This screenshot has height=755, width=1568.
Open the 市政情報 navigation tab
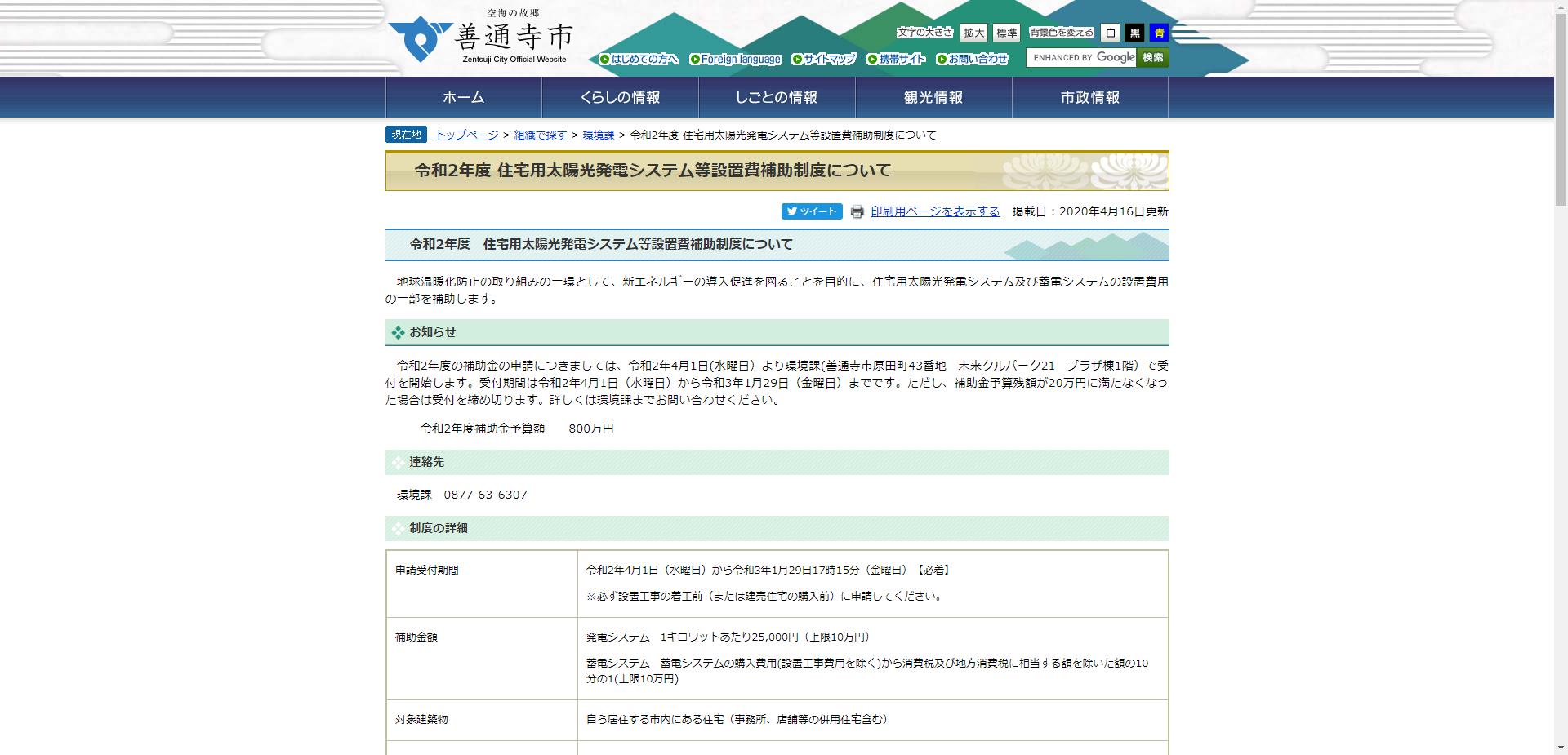point(1089,97)
